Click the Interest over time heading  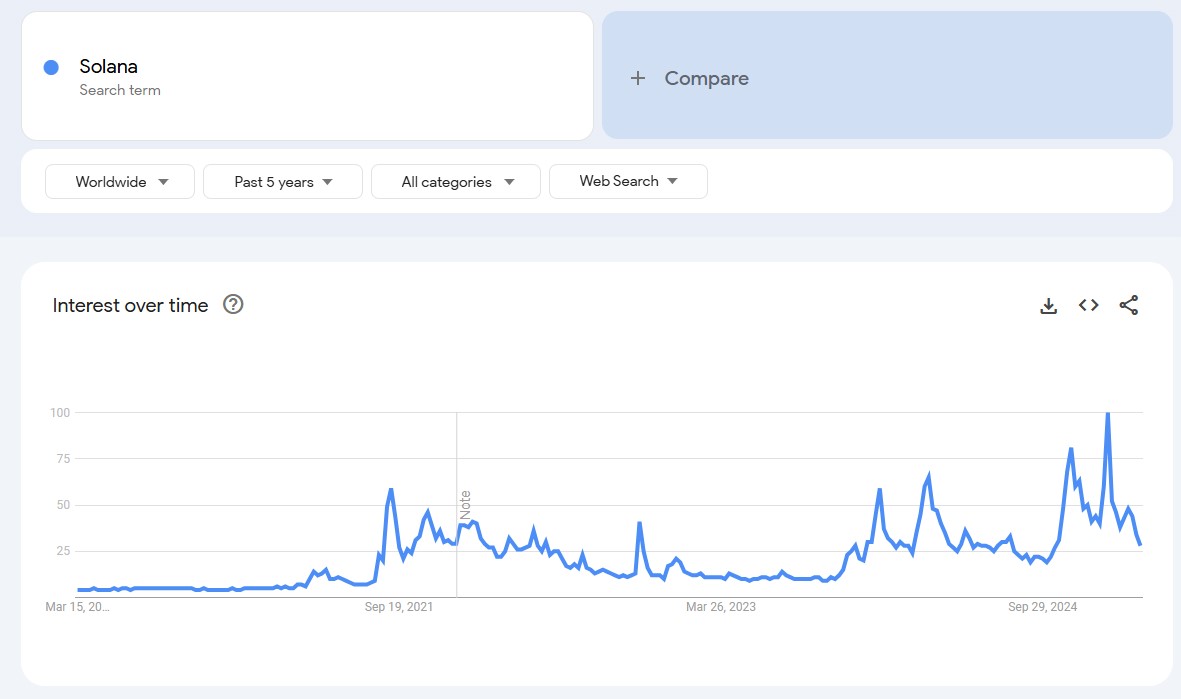click(x=130, y=306)
